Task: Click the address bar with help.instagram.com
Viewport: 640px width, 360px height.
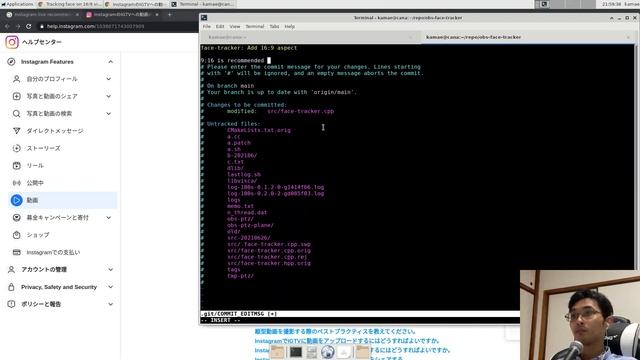Action: point(95,26)
